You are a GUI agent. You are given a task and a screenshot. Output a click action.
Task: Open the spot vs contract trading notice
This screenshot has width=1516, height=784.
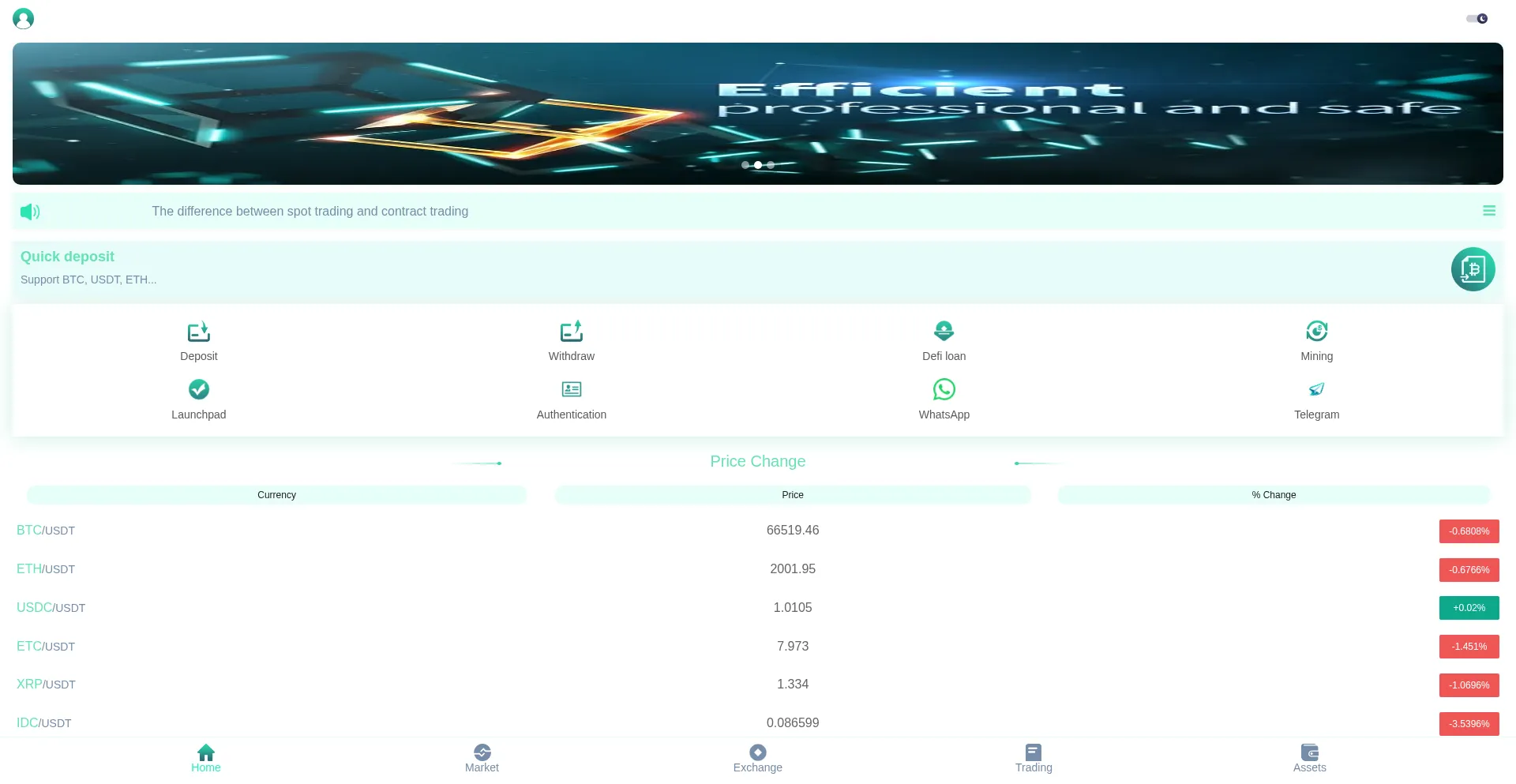click(310, 212)
